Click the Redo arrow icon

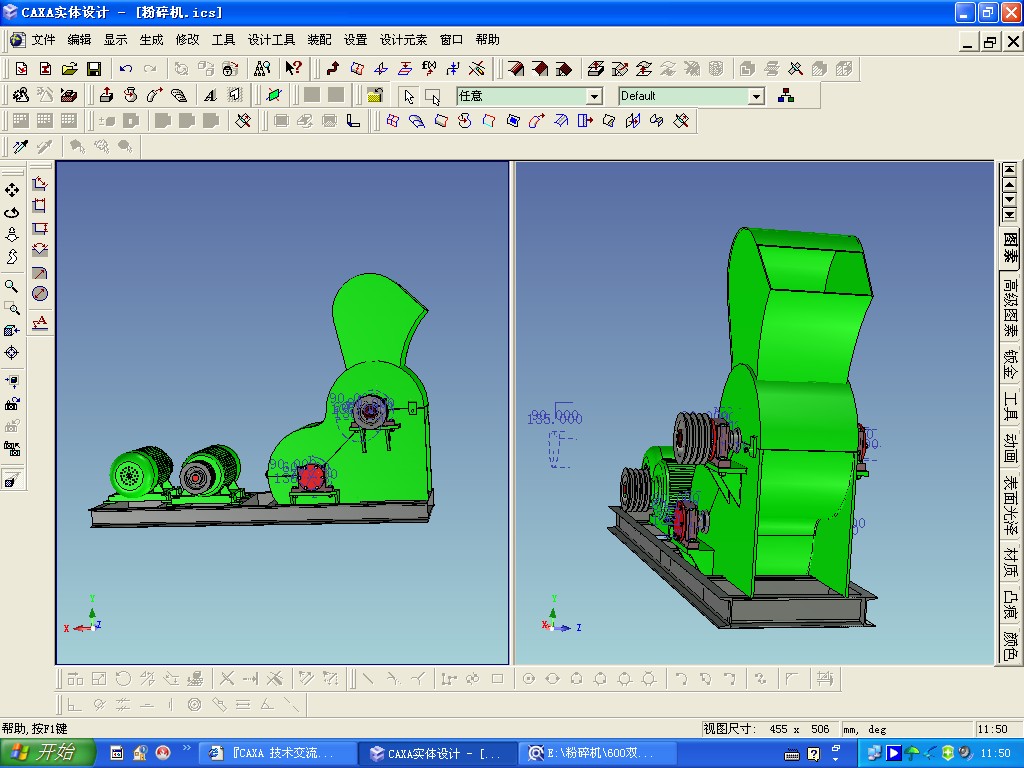tap(150, 69)
